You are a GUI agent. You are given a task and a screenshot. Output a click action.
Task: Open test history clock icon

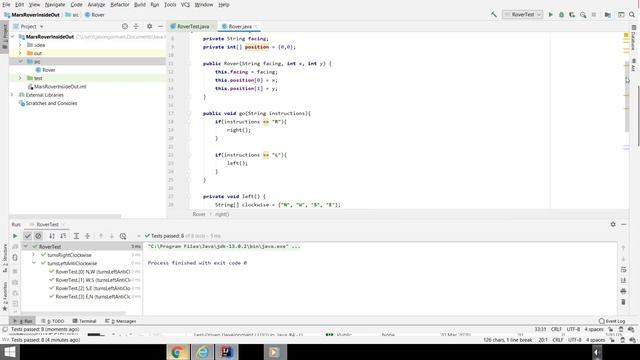pyautogui.click(x=123, y=236)
